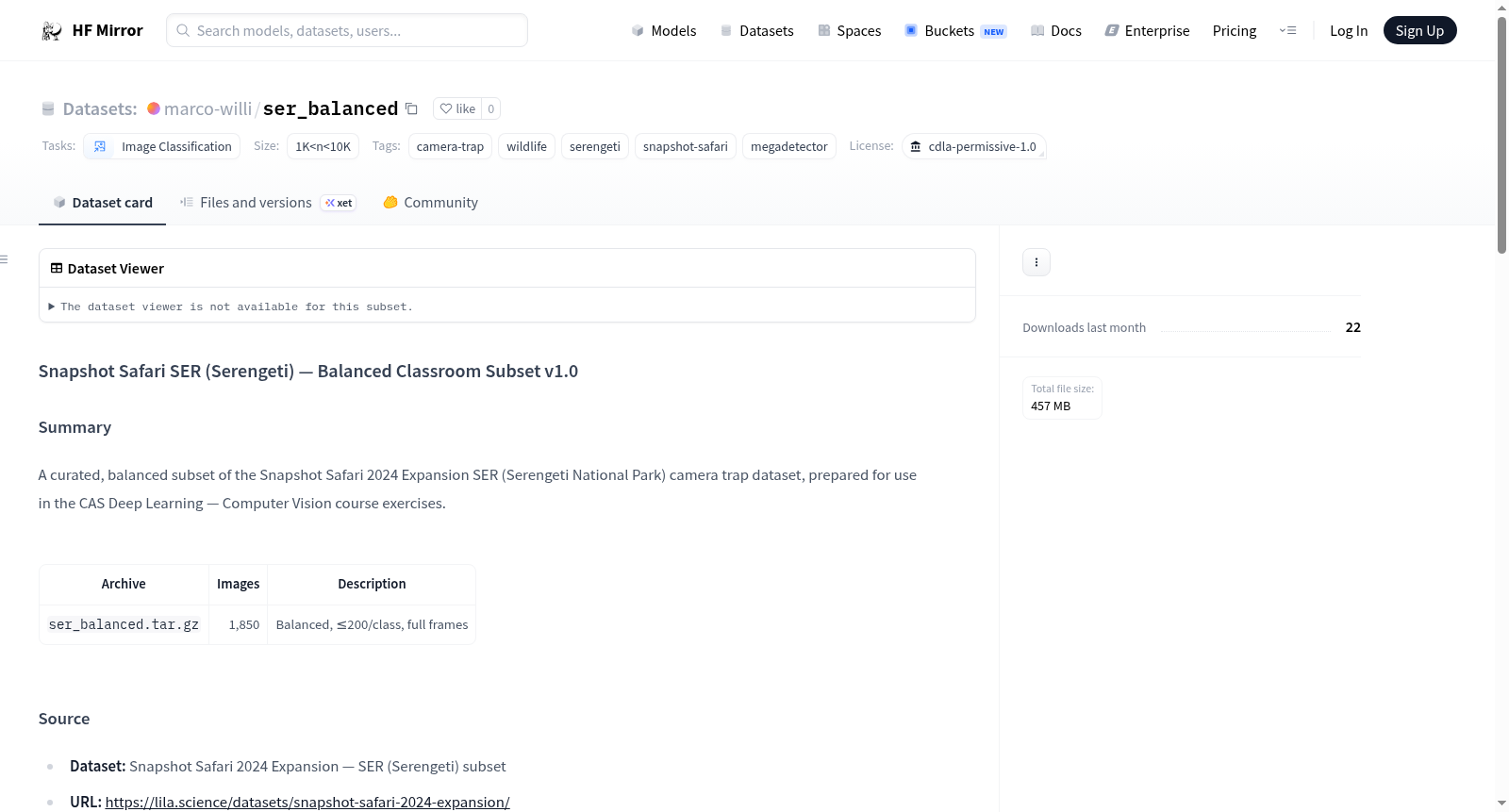Image resolution: width=1509 pixels, height=812 pixels.
Task: Click the Description column header
Action: tap(372, 584)
